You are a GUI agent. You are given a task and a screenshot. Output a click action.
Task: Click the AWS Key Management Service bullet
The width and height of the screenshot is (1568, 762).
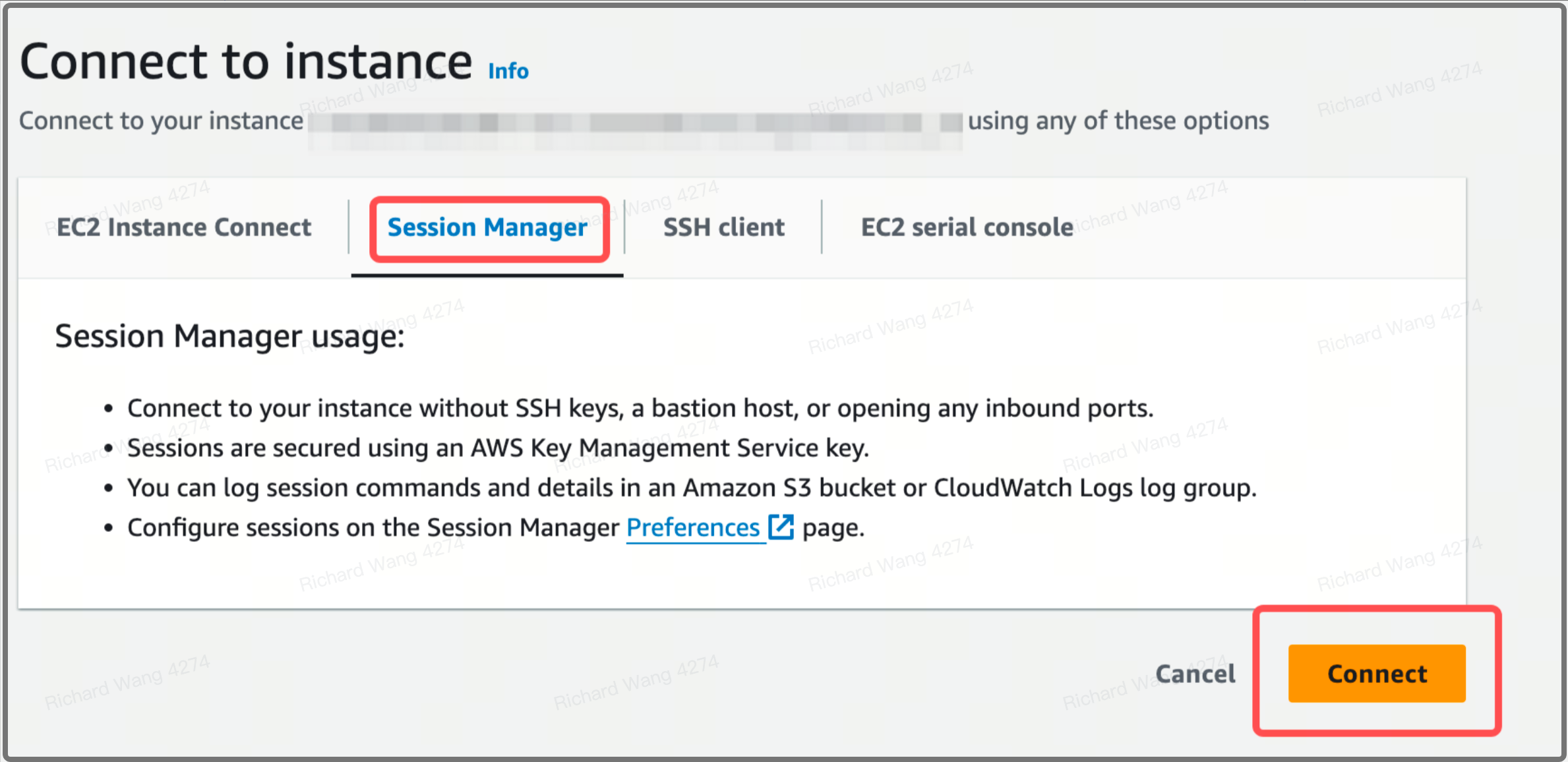pos(498,448)
